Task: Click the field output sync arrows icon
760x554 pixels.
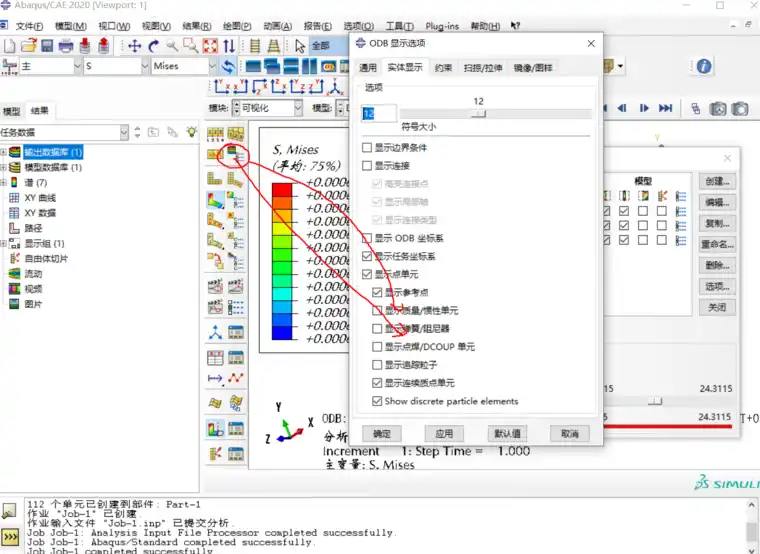Action: click(x=228, y=66)
